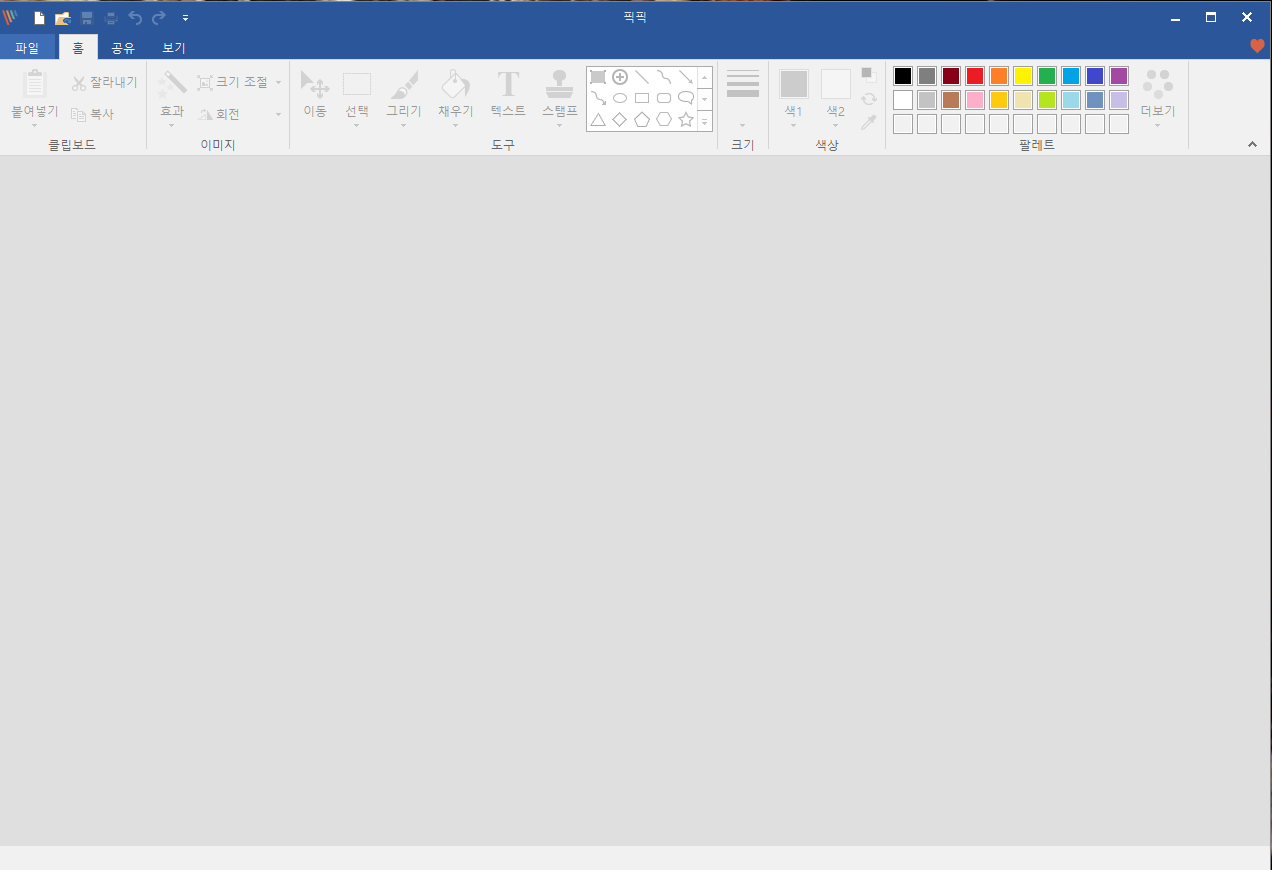Select the purple palette swatch

point(1119,76)
